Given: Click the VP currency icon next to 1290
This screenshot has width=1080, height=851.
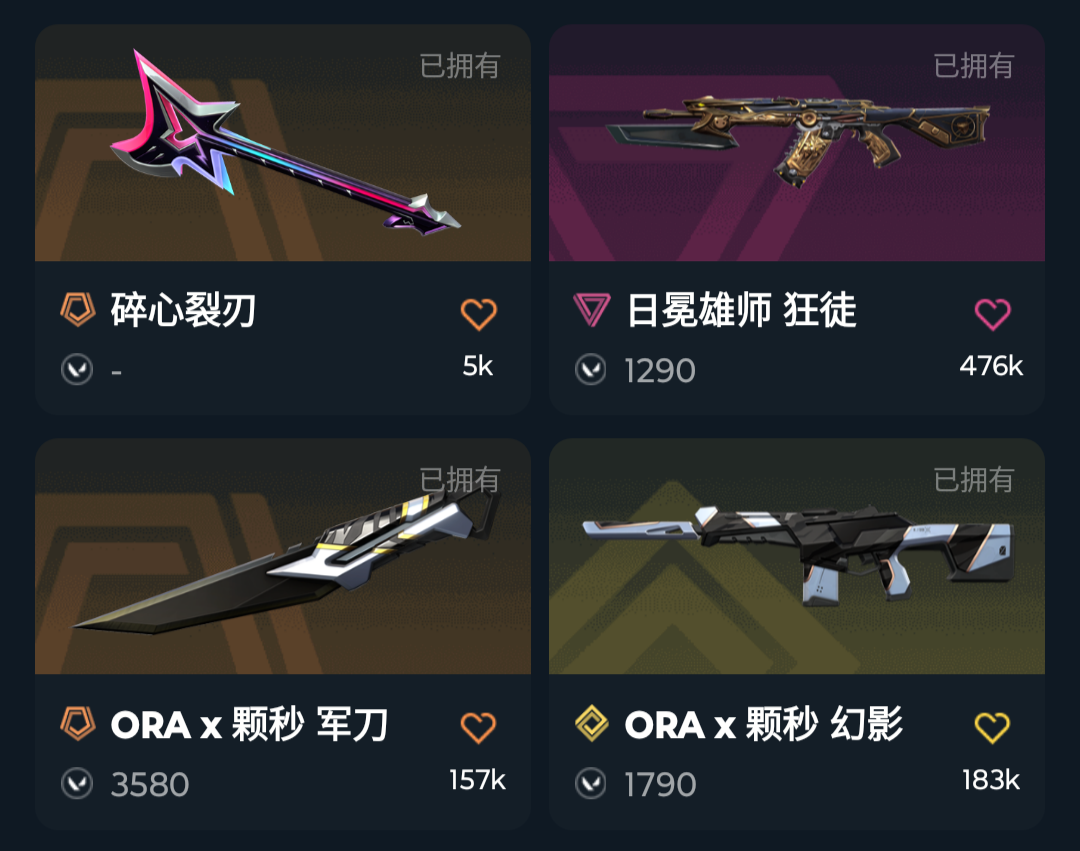Looking at the screenshot, I should coord(590,369).
